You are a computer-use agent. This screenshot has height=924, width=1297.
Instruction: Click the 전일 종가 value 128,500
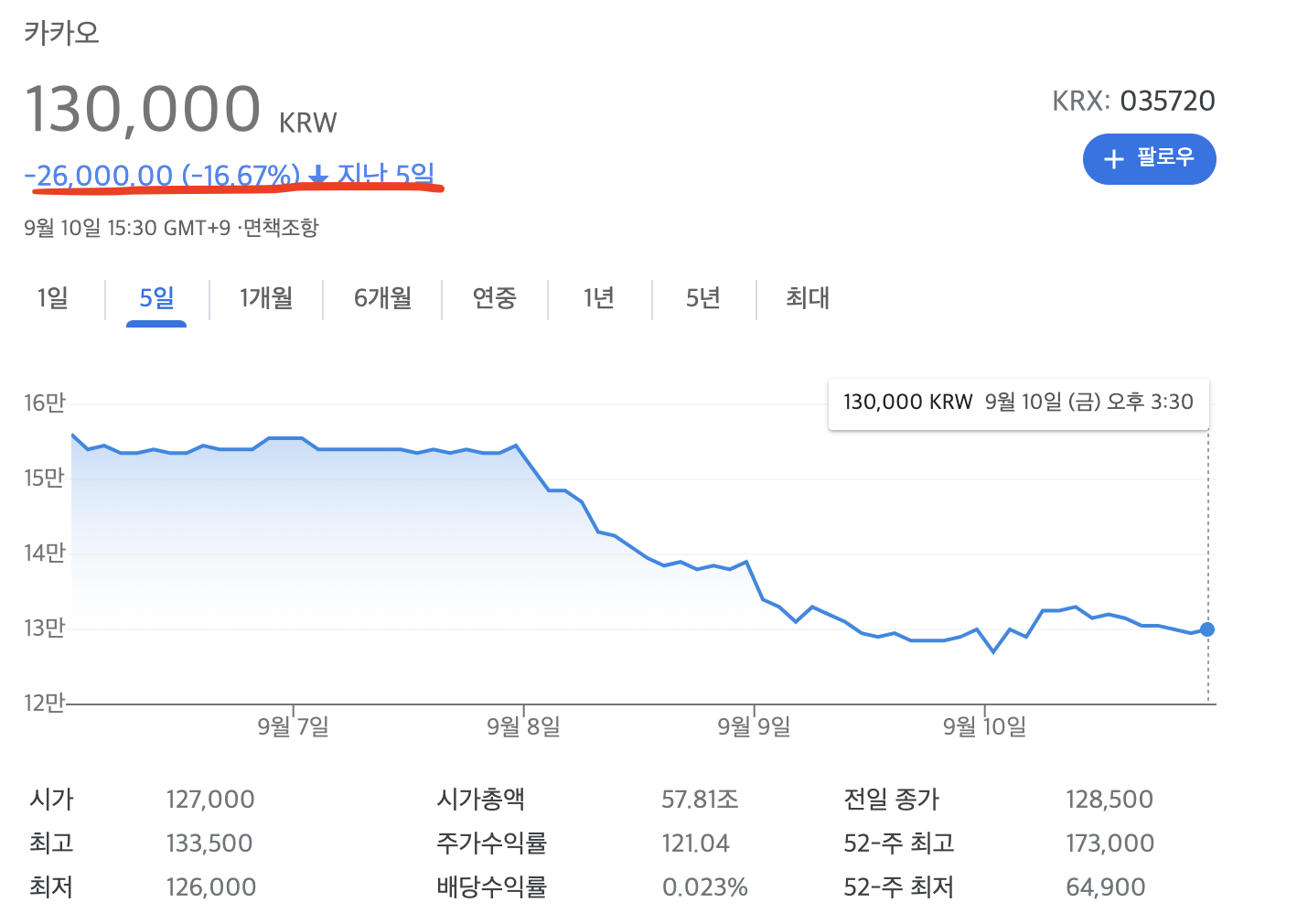(1109, 800)
